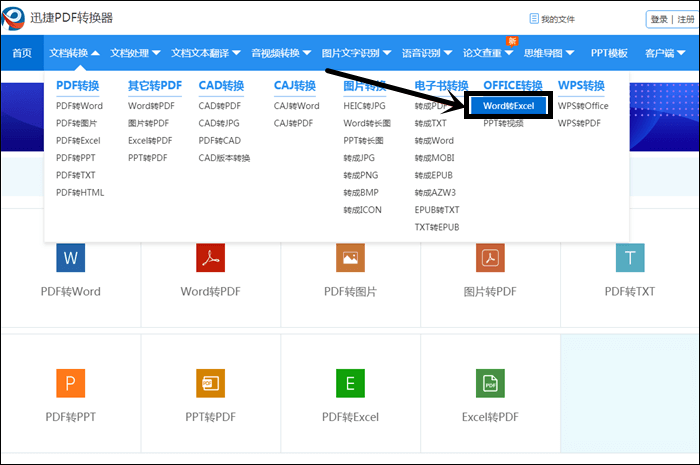Open 转成JPG link
Image resolution: width=700 pixels, height=465 pixels.
359,158
